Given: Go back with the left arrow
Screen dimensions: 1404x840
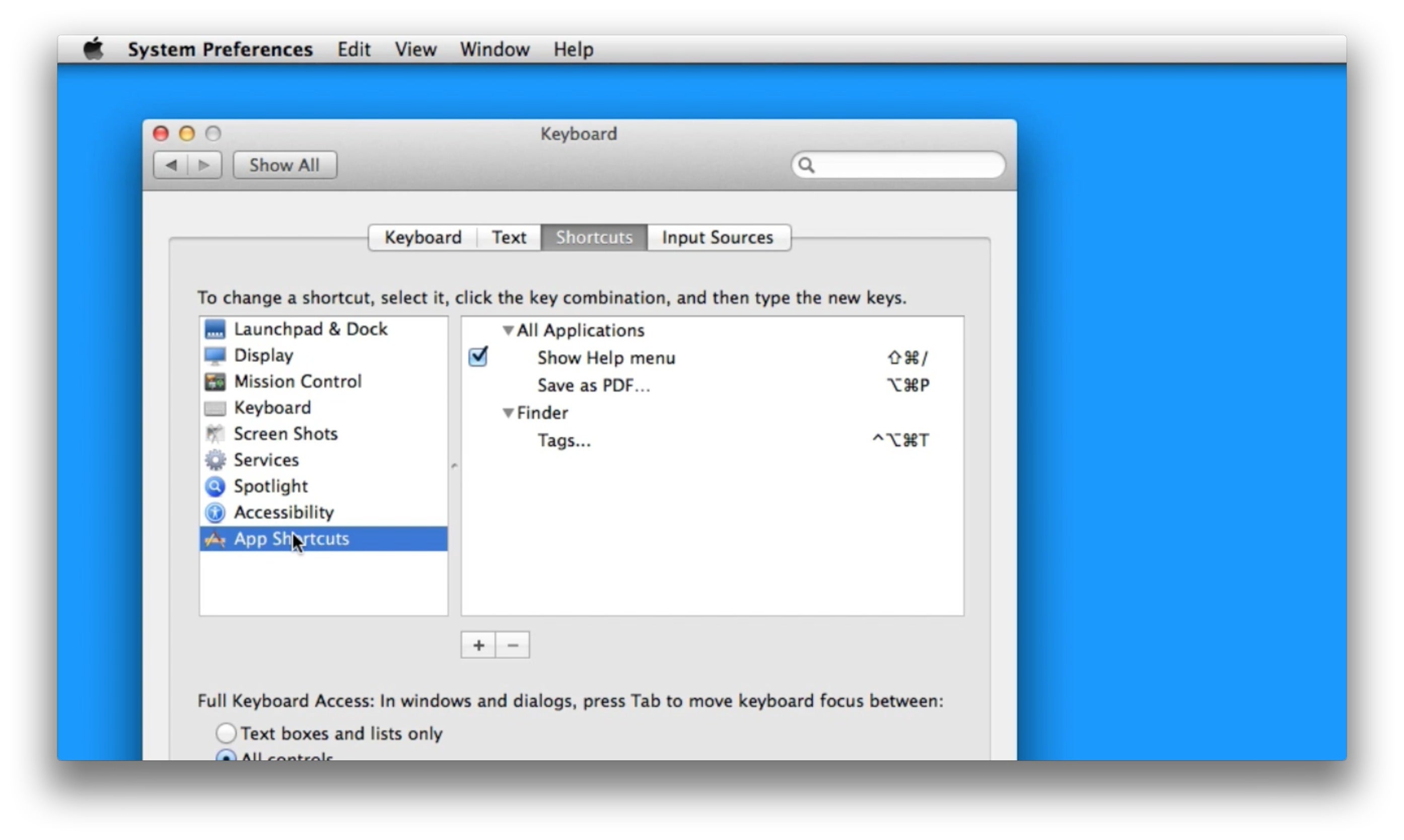Looking at the screenshot, I should (171, 165).
